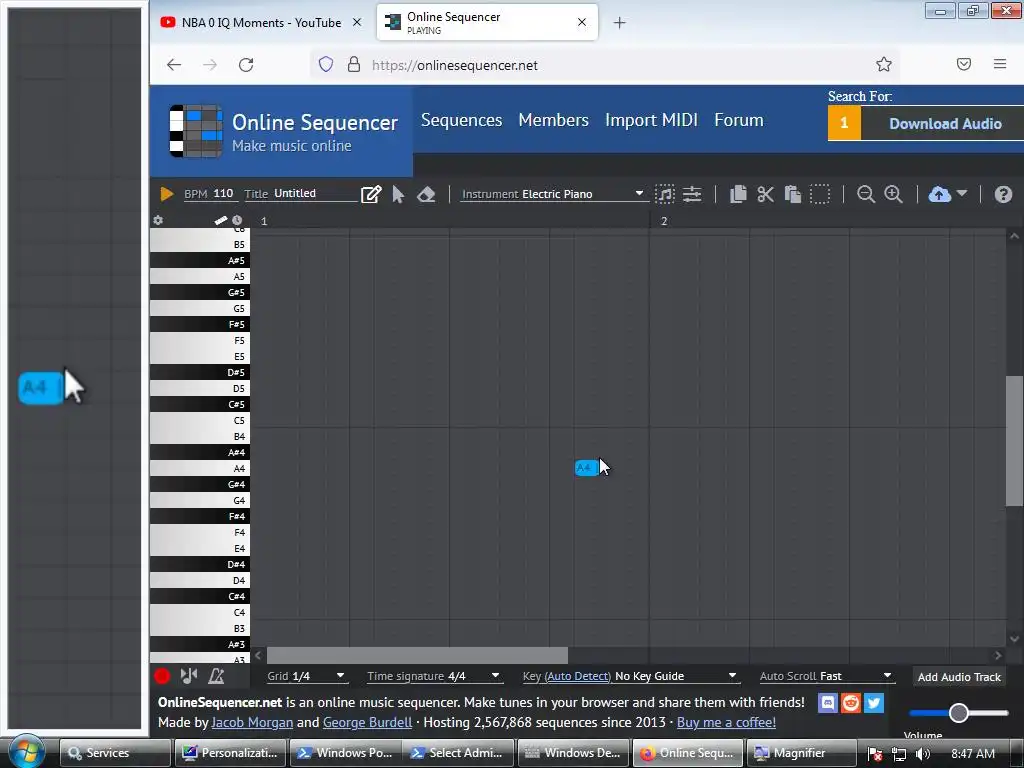This screenshot has height=768, width=1024.
Task: Open a new browser tab with plus
Action: [x=619, y=23]
